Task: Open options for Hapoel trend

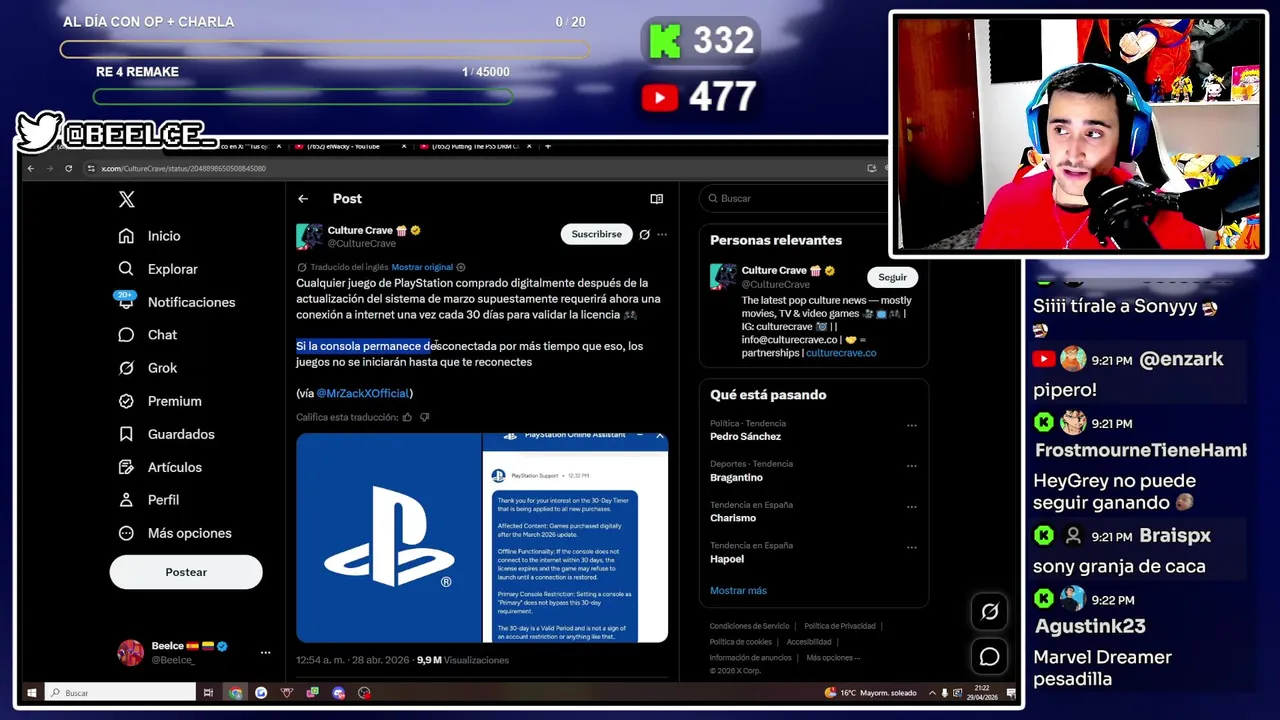Action: point(911,548)
